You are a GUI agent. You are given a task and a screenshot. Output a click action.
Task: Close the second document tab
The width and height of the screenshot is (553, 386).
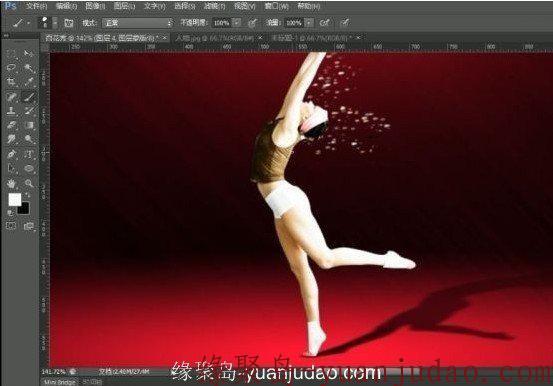260,37
